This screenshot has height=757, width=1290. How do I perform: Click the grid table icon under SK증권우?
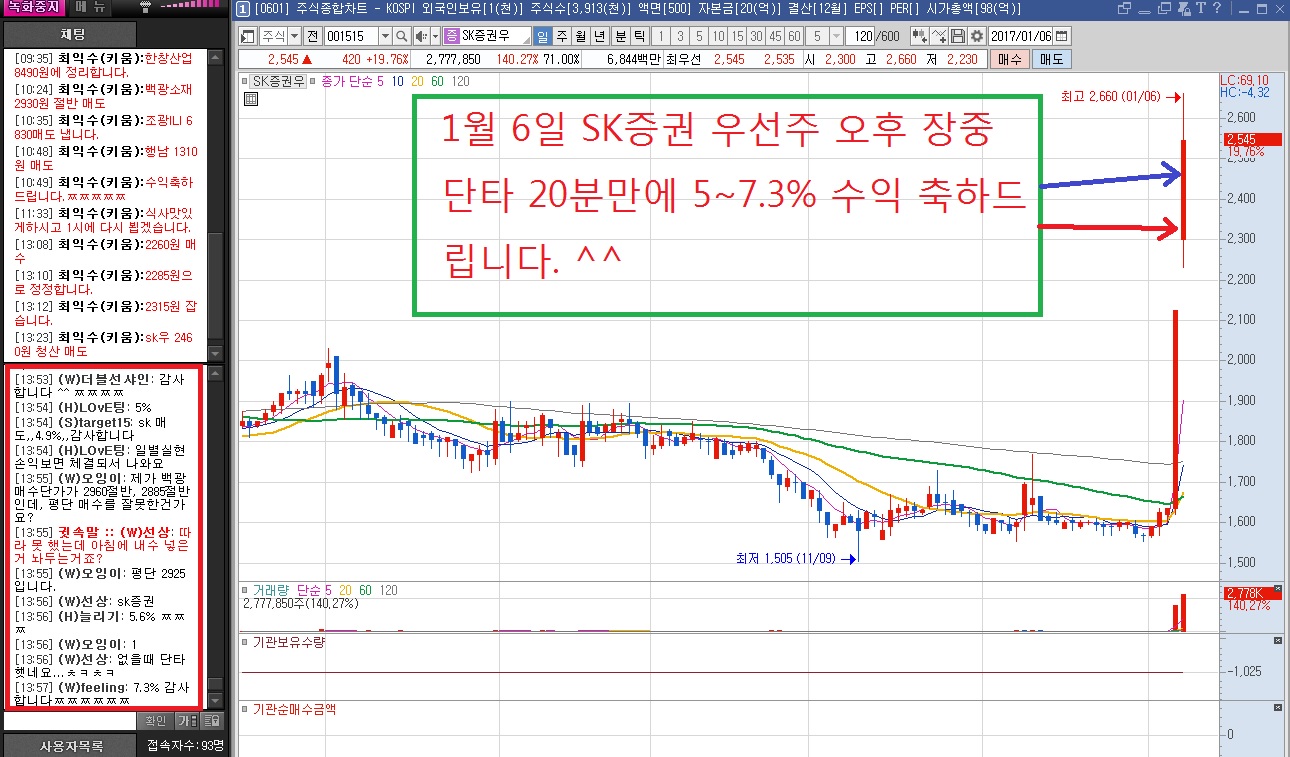(x=249, y=98)
